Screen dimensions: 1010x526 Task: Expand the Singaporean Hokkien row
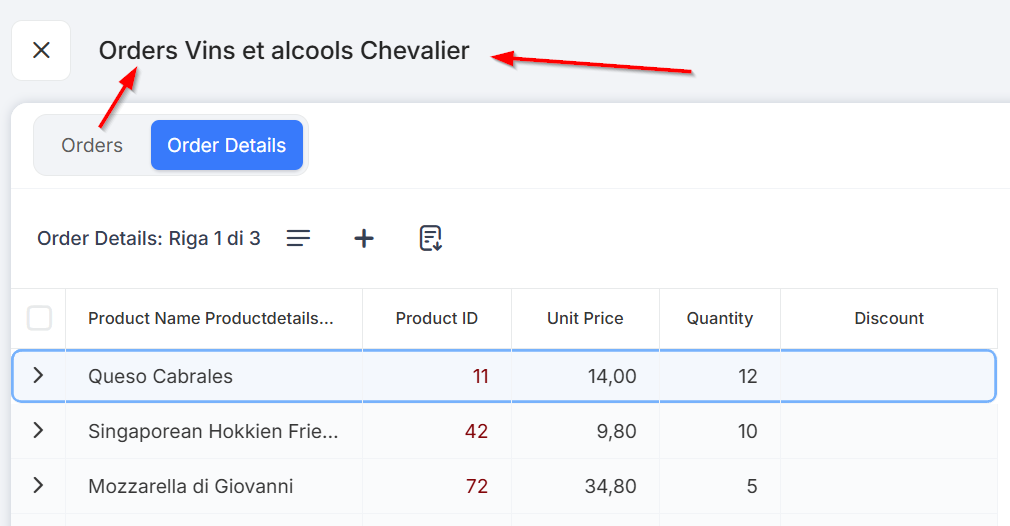point(38,430)
